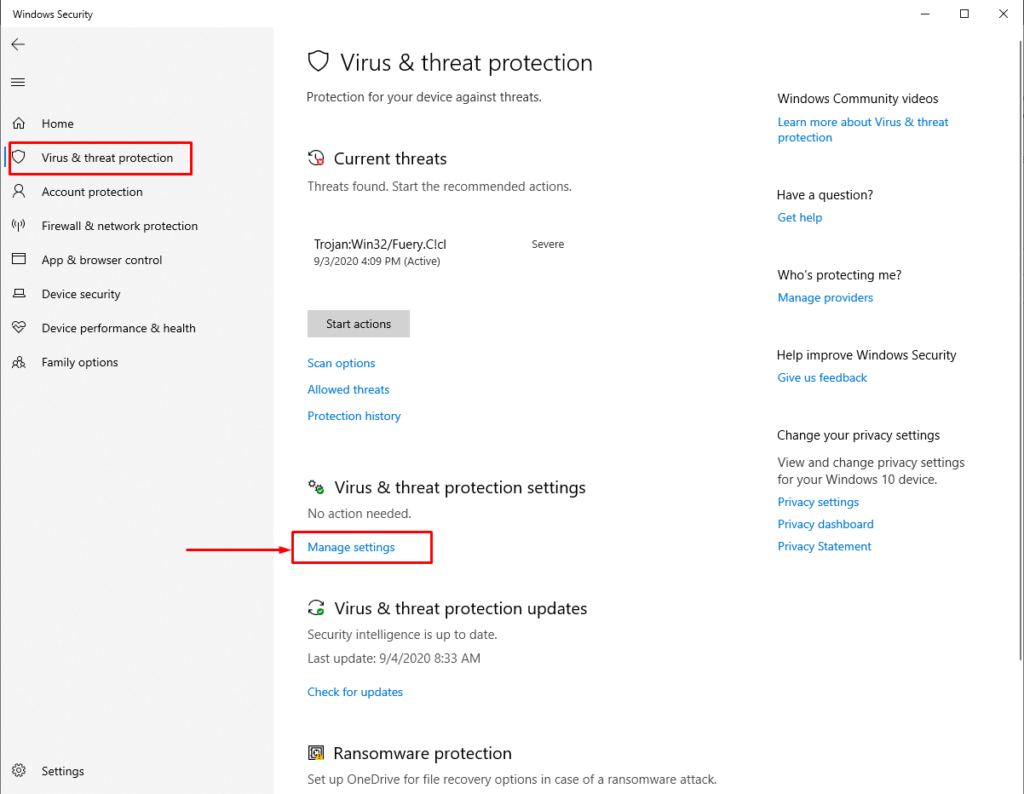
Task: Open the Manage providers link
Action: [825, 298]
